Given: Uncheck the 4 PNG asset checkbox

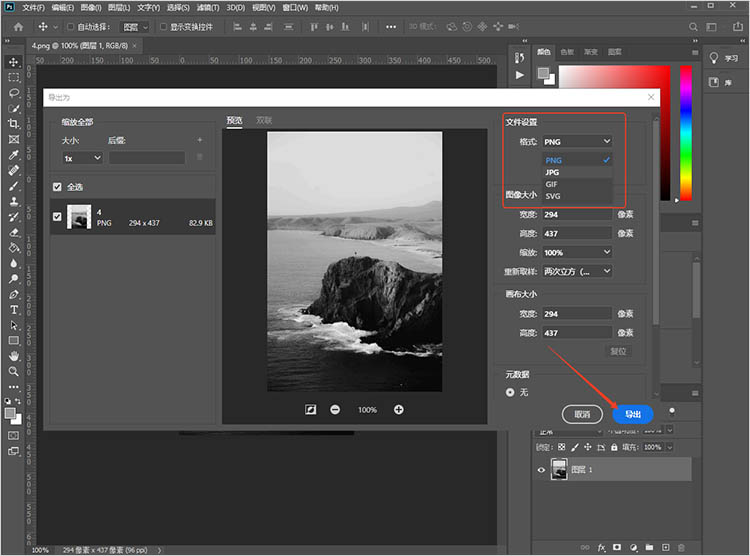Looking at the screenshot, I should pyautogui.click(x=57, y=217).
